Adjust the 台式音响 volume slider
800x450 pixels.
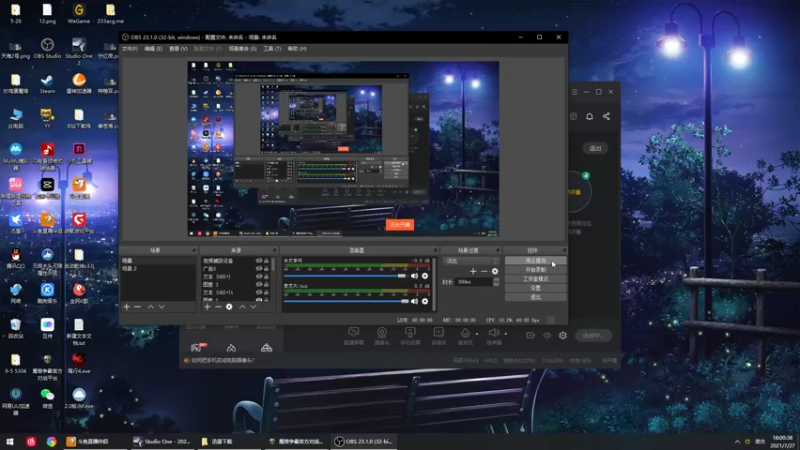(x=345, y=276)
